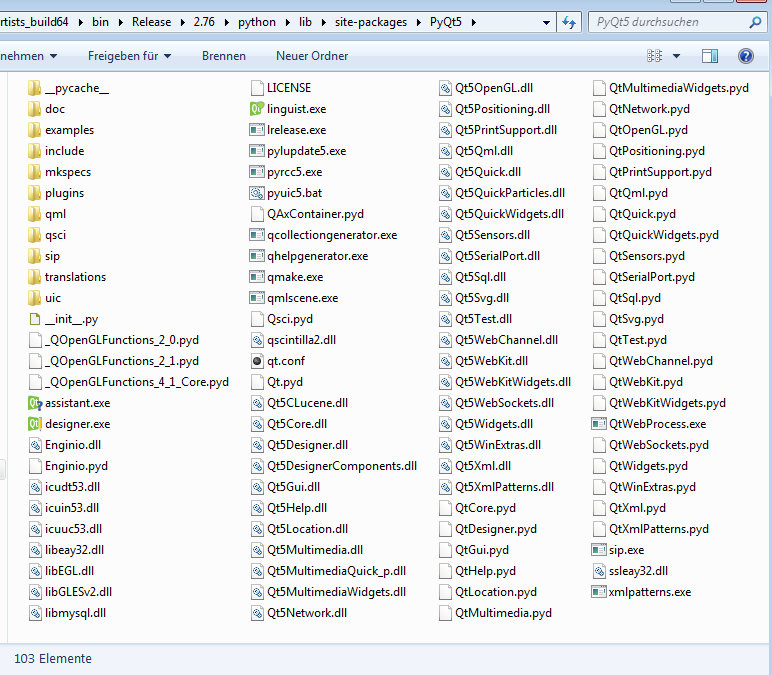Click the linguist.exe file icon
The image size is (772, 675).
tap(258, 109)
